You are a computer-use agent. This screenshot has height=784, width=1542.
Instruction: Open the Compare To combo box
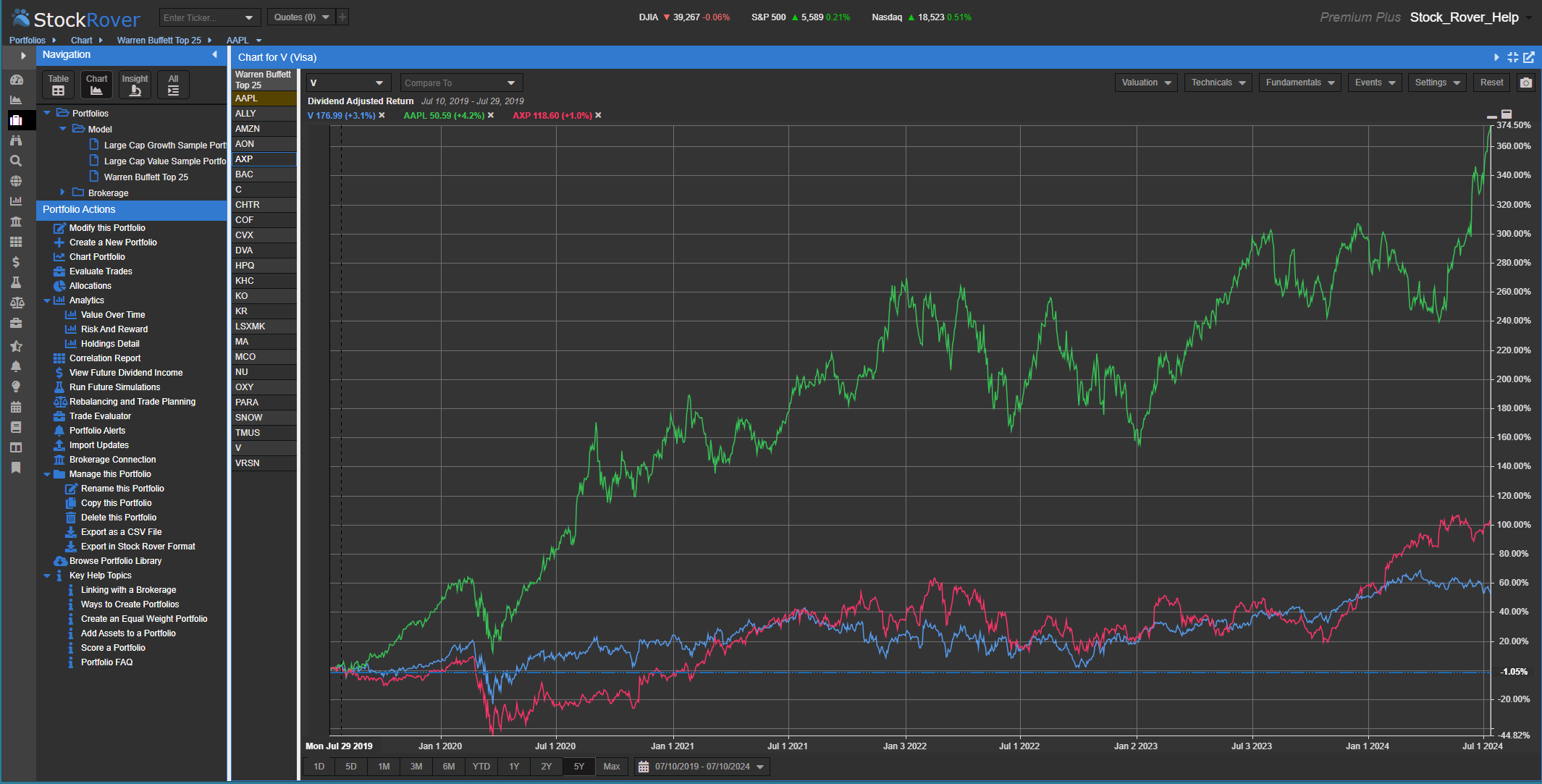tap(461, 83)
